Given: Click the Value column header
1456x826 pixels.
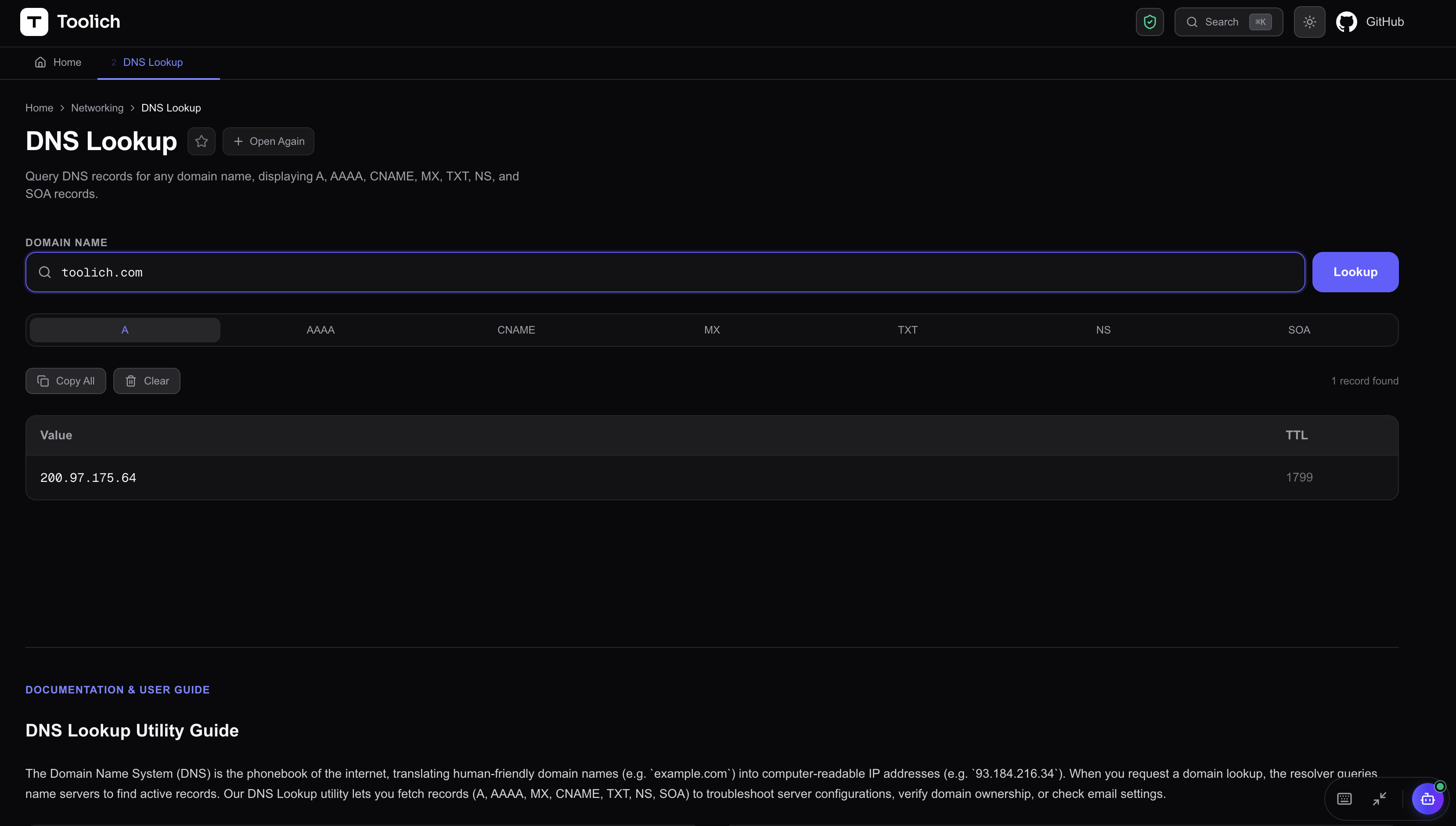Looking at the screenshot, I should click(56, 435).
